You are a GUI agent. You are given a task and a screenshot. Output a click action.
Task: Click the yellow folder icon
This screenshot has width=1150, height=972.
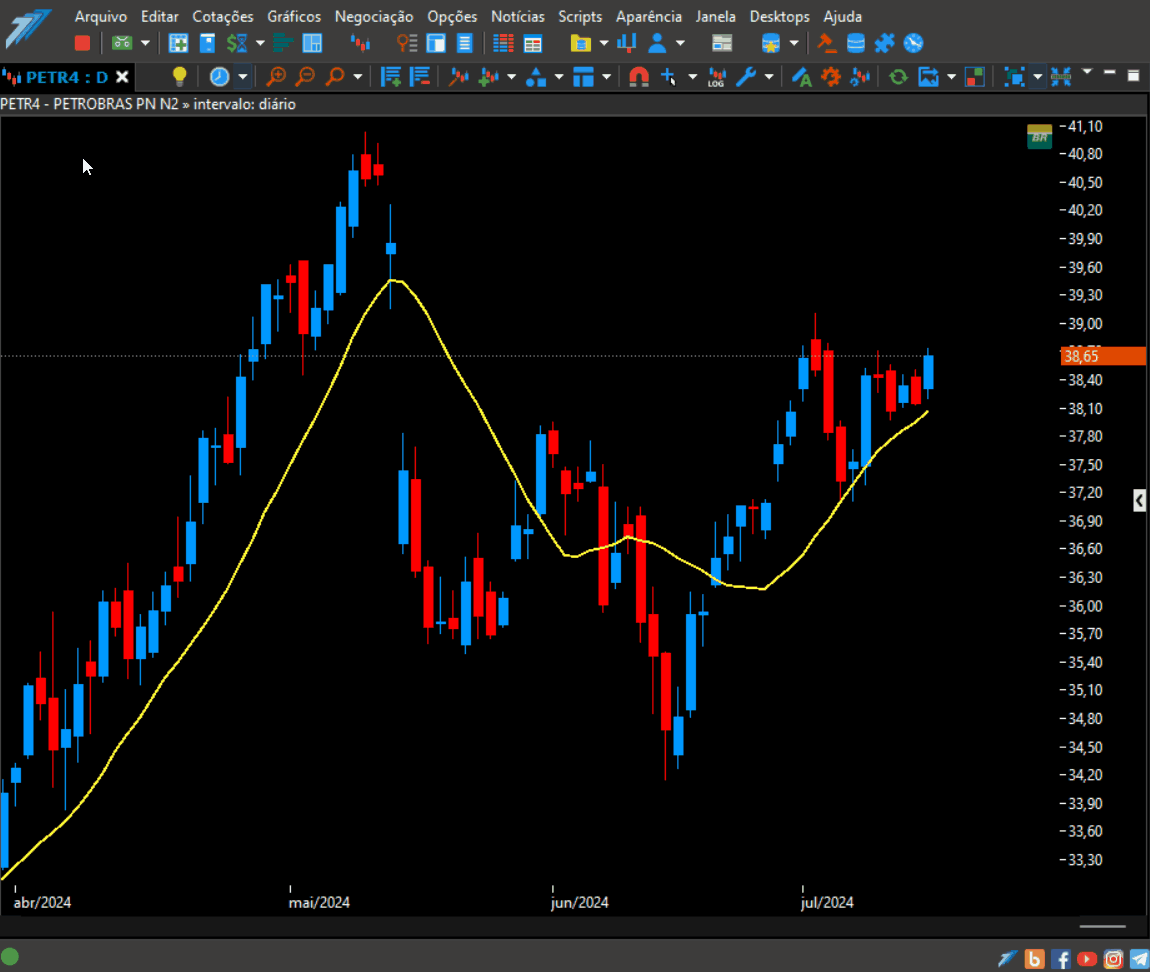580,43
